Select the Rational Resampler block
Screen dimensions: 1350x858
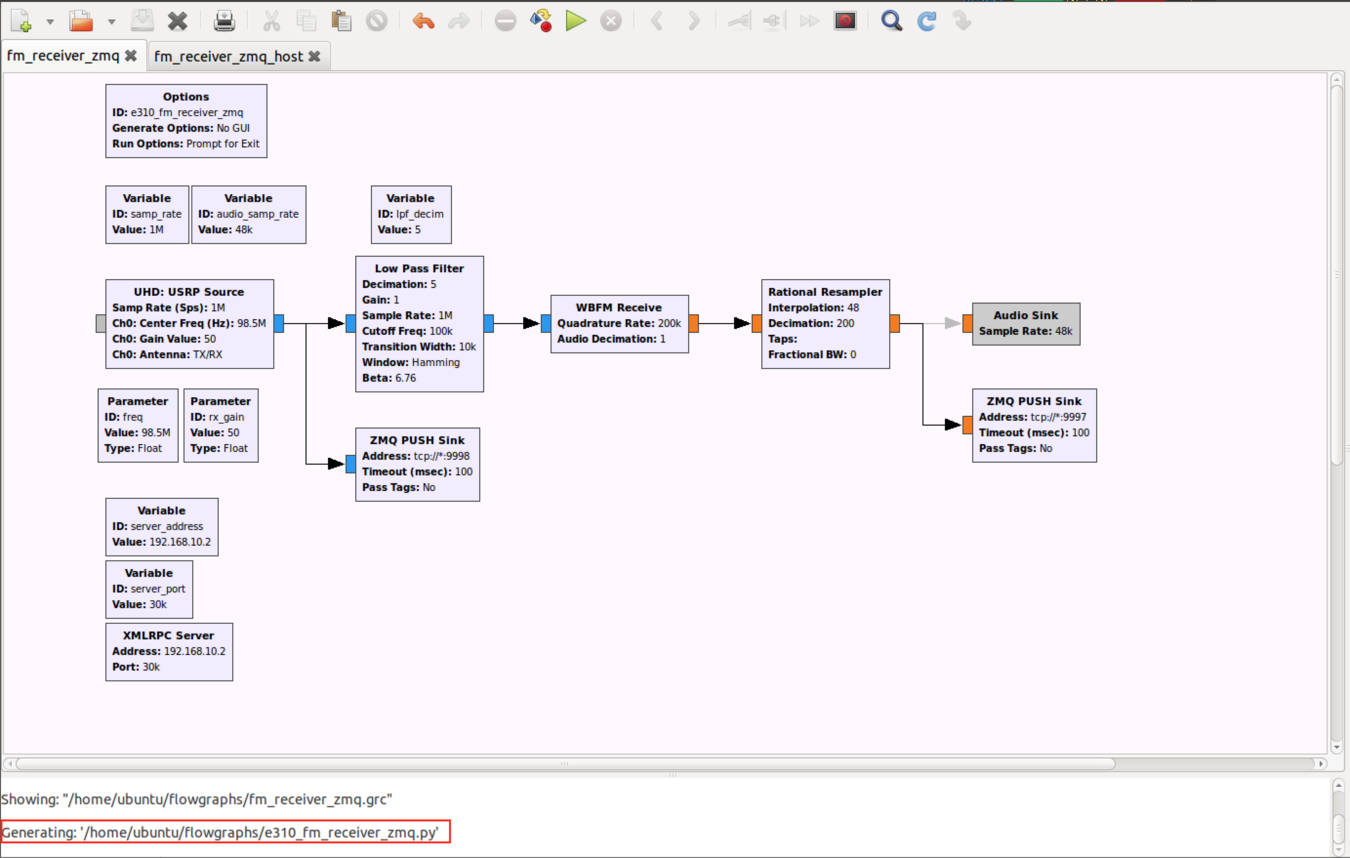coord(825,324)
